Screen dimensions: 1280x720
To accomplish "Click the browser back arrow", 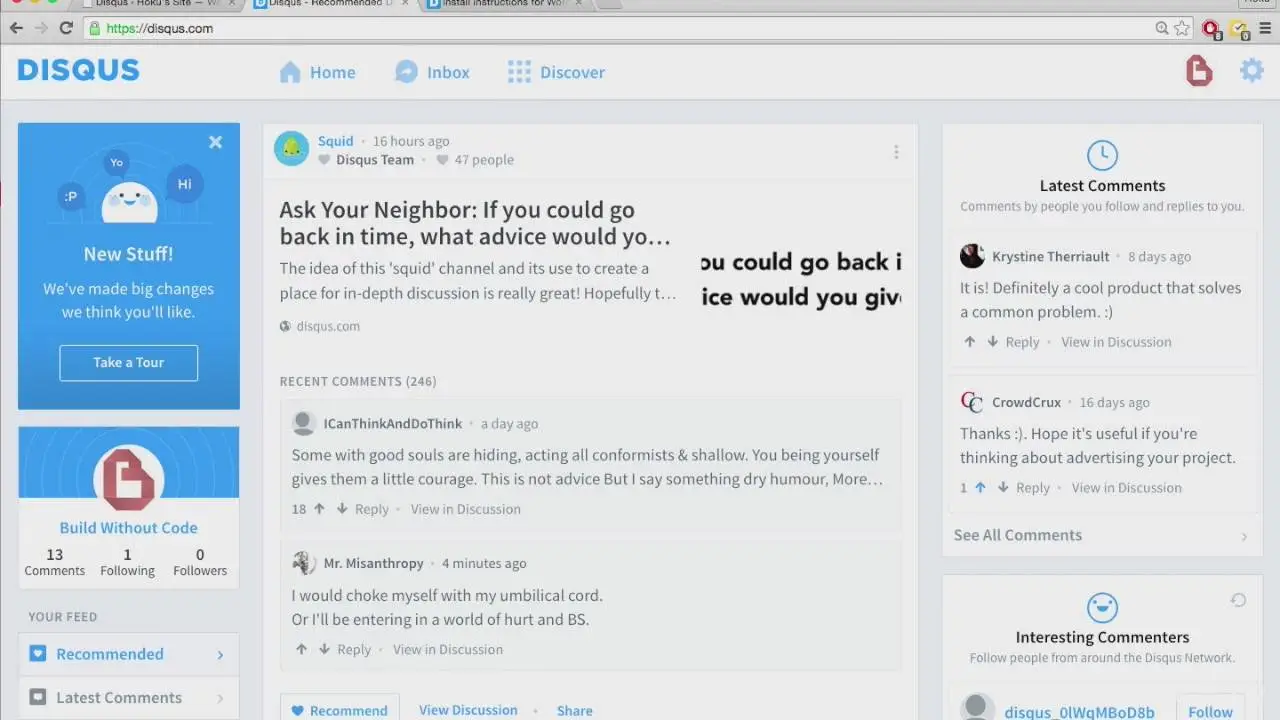I will pos(16,28).
